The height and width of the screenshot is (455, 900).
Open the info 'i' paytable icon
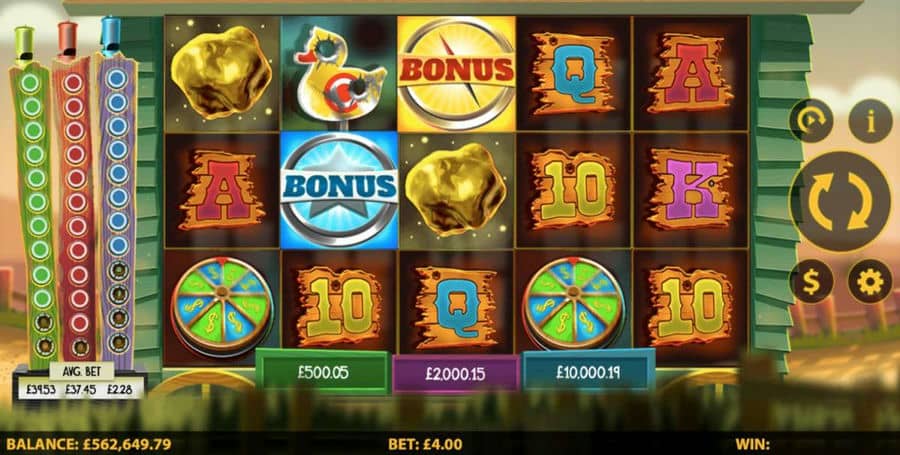(x=870, y=121)
